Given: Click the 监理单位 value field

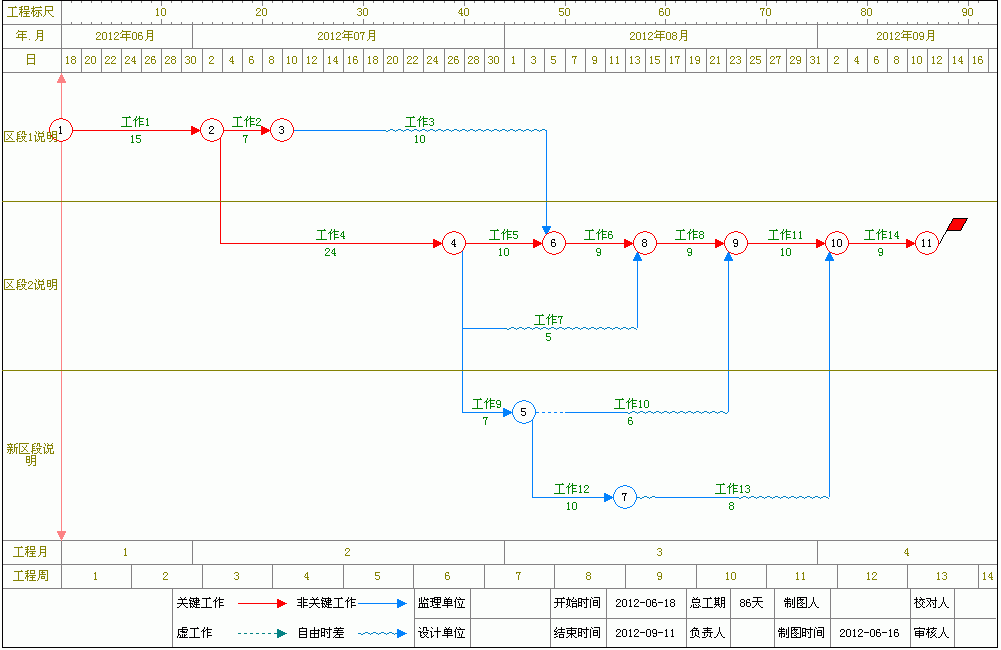Looking at the screenshot, I should pos(510,603).
